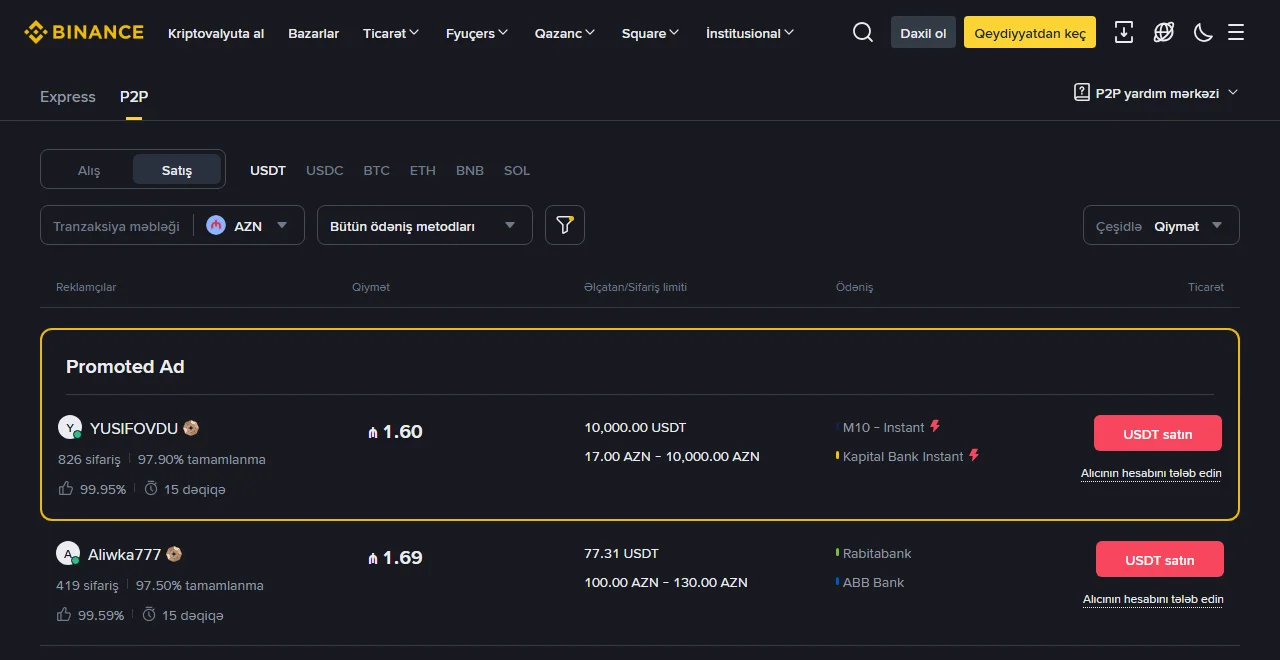Select the Satış toggle option

(x=177, y=170)
